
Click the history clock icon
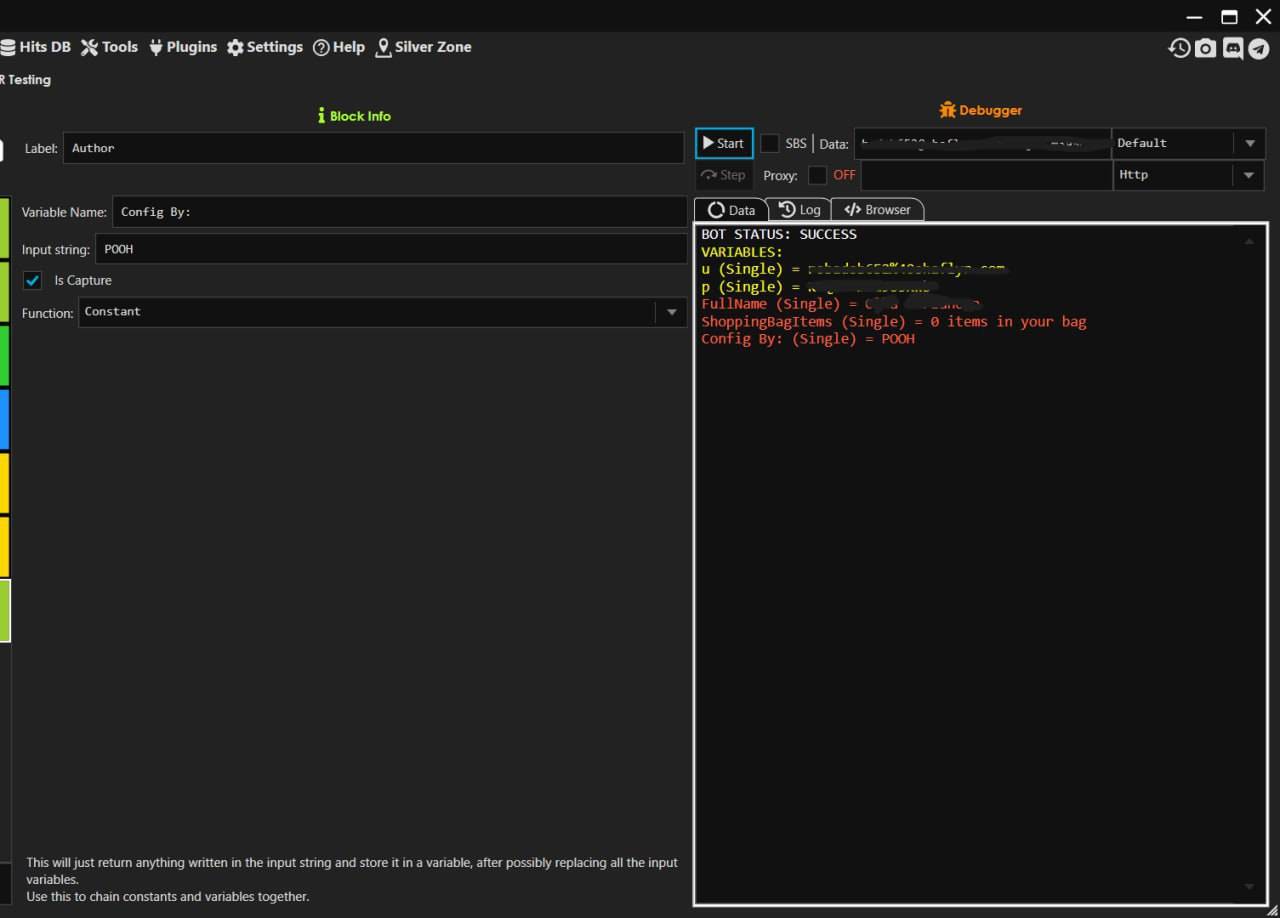(x=1180, y=48)
